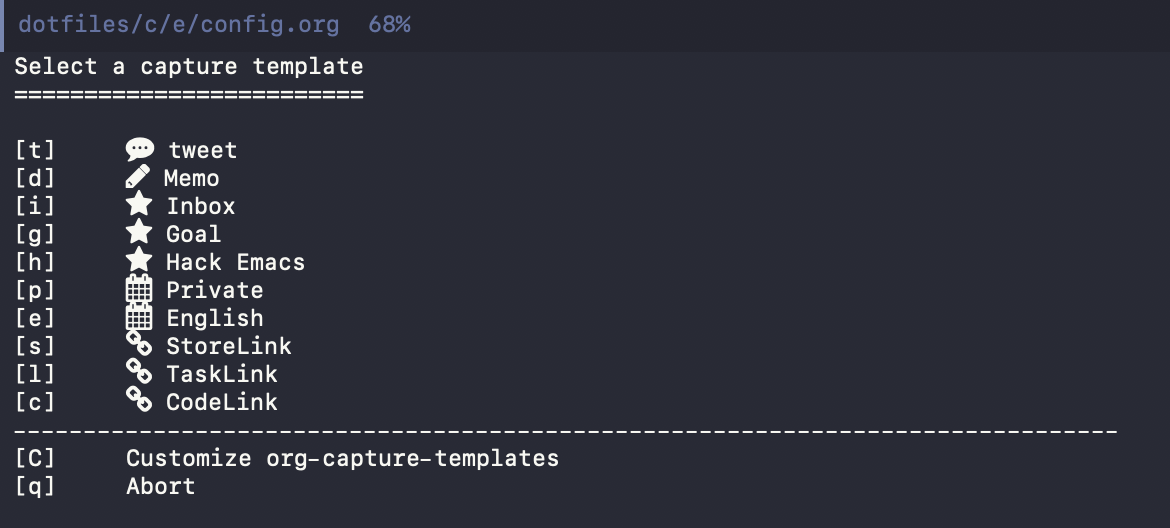Click the chain link icon beside CodeLink
This screenshot has width=1170, height=528.
pos(139,402)
